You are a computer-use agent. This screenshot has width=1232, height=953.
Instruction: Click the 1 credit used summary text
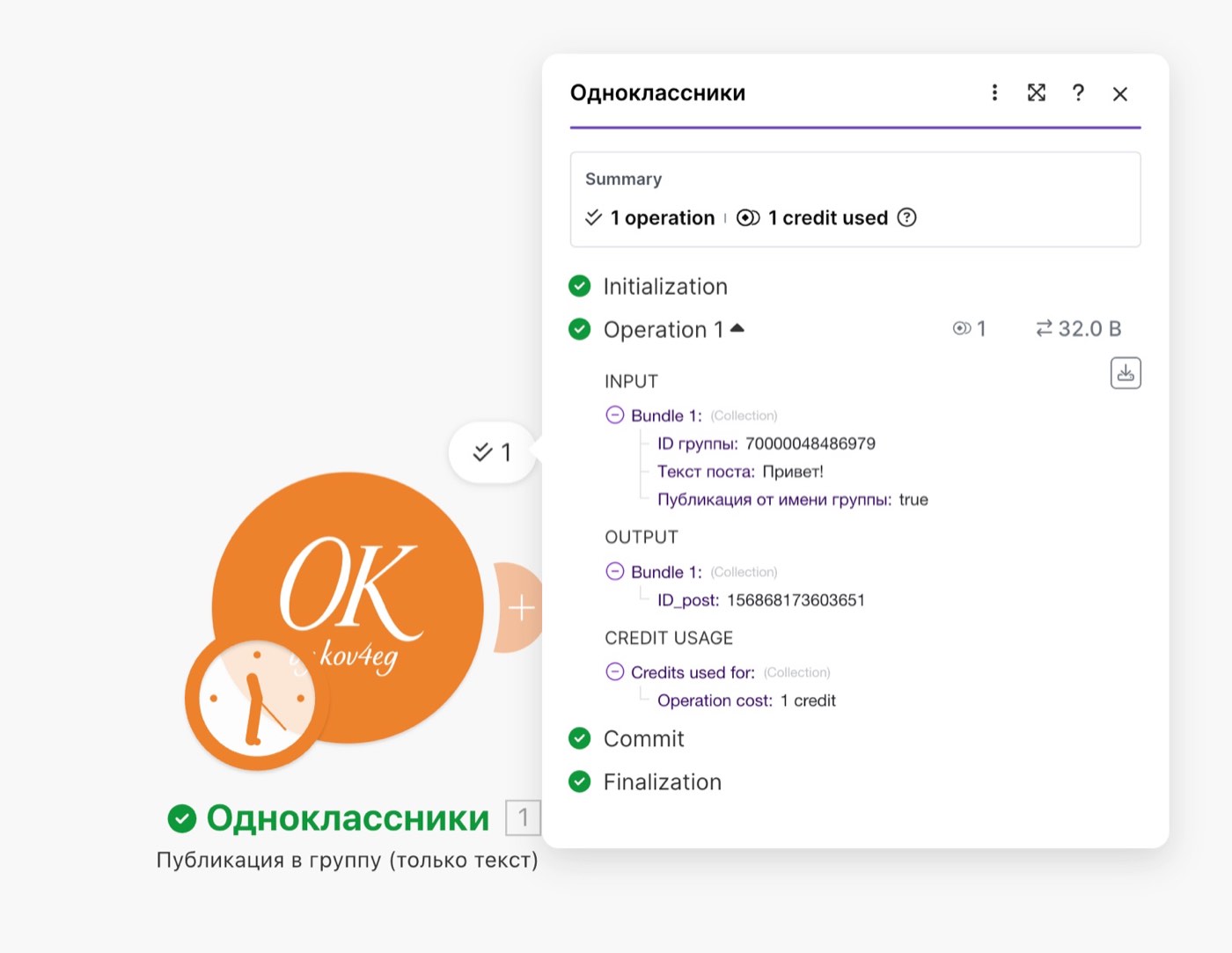(x=827, y=217)
